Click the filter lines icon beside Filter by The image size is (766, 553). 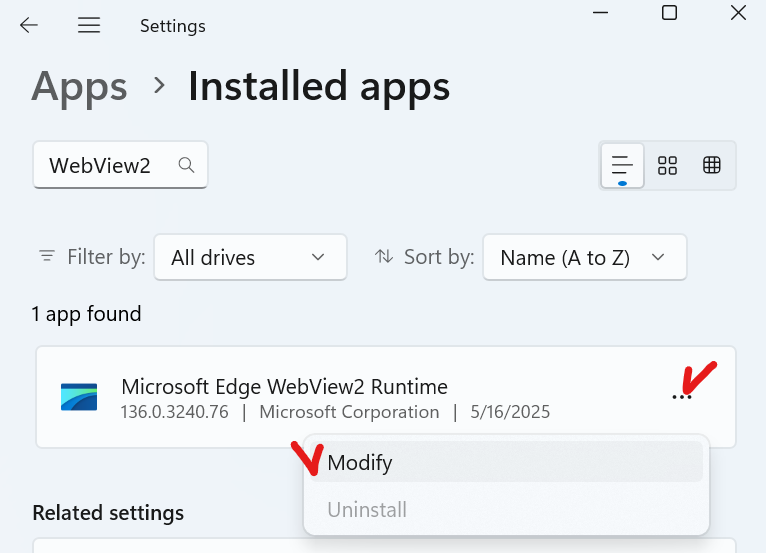47,257
